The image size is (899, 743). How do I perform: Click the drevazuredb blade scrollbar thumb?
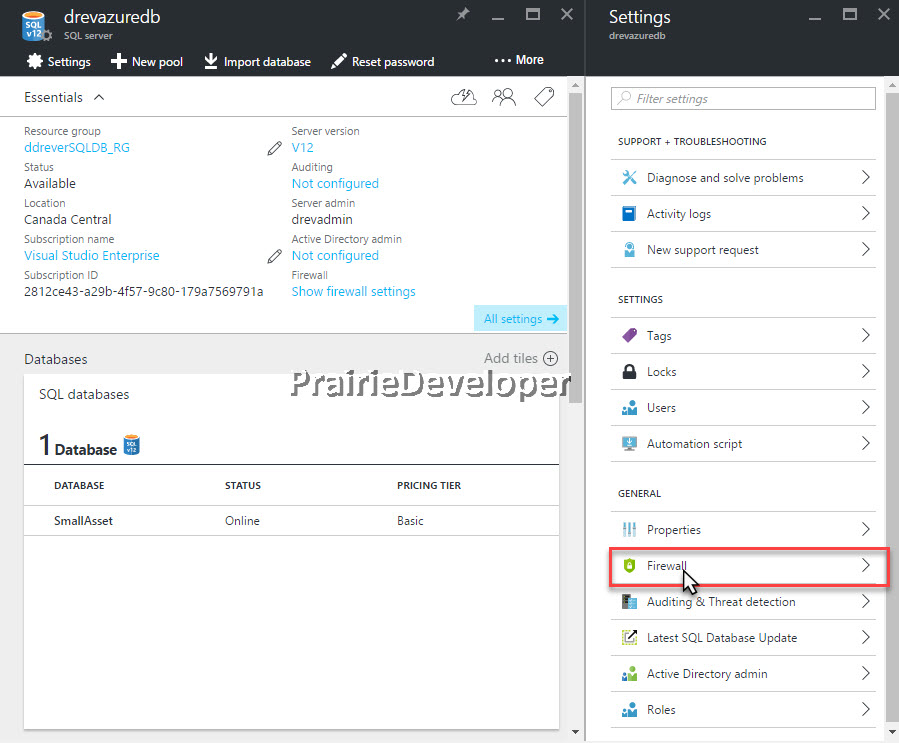point(575,247)
